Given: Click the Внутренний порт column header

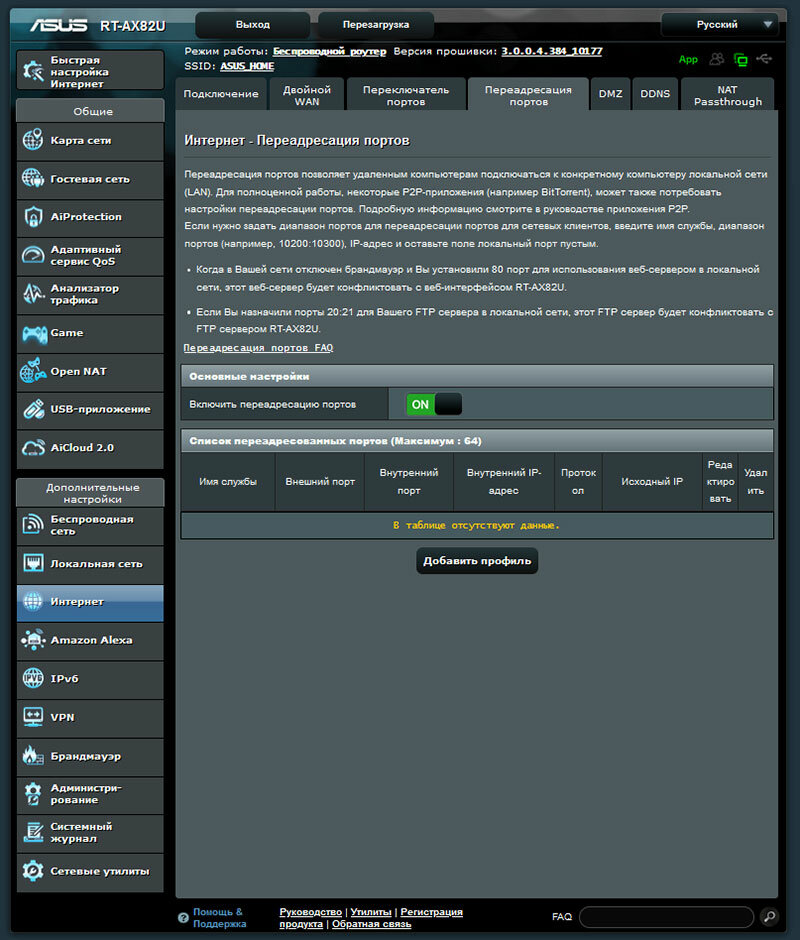Looking at the screenshot, I should pyautogui.click(x=409, y=481).
